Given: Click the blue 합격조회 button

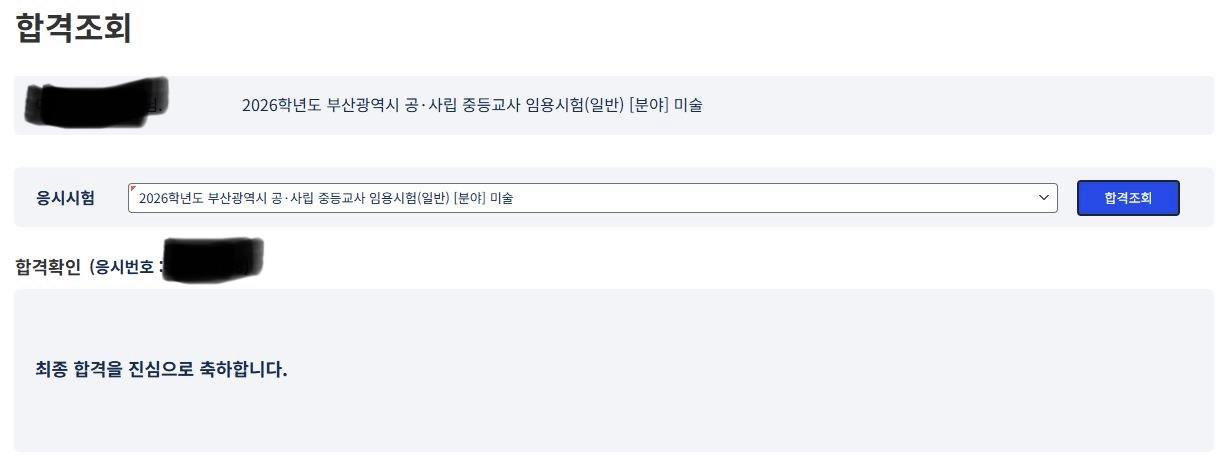Looking at the screenshot, I should (x=1128, y=198).
